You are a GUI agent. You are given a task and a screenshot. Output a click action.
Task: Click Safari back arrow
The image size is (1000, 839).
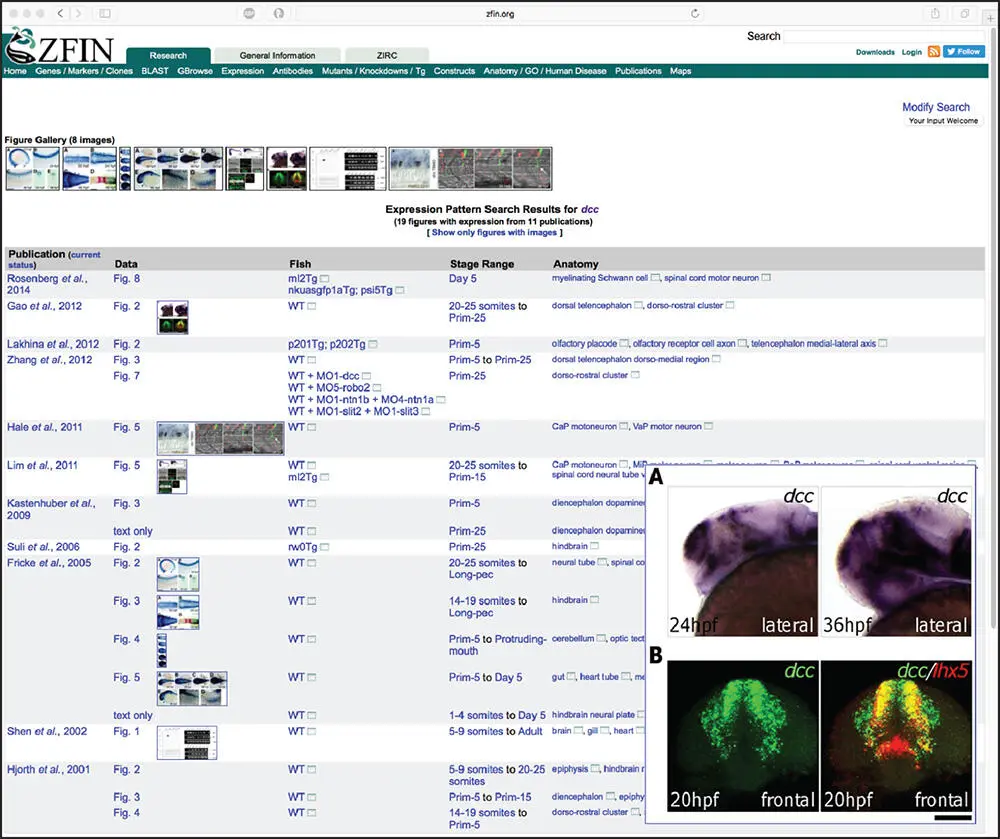coord(60,13)
